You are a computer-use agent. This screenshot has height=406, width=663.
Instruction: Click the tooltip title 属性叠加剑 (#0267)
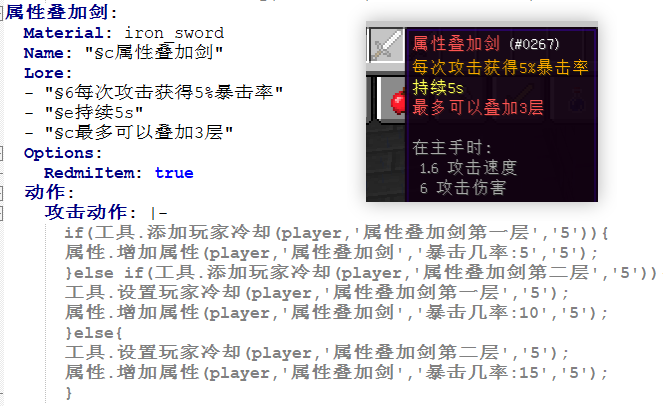[486, 44]
